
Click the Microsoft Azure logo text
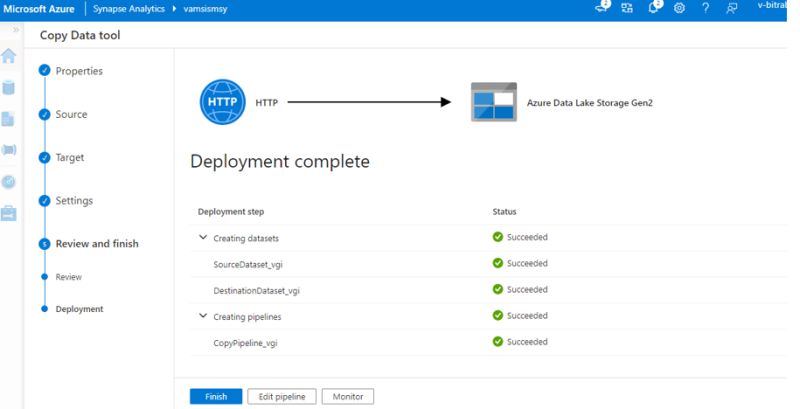39,9
